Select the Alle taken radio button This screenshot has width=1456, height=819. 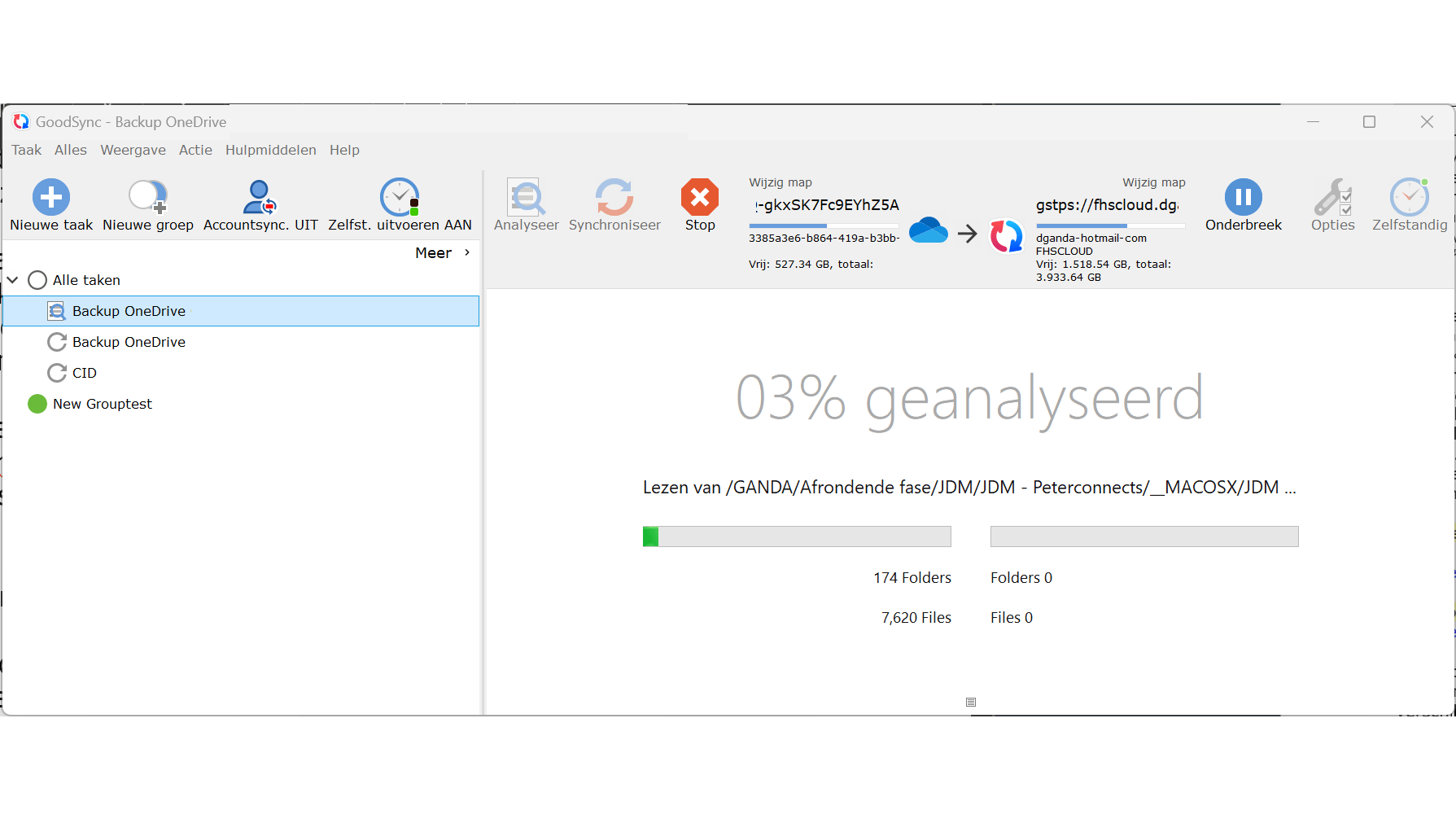(x=37, y=279)
